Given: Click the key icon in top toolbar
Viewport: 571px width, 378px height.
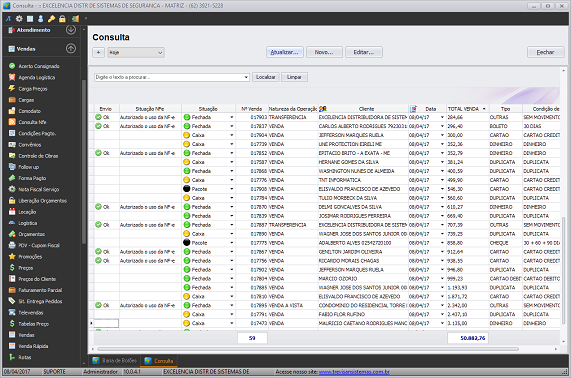Looking at the screenshot, I should 51,19.
